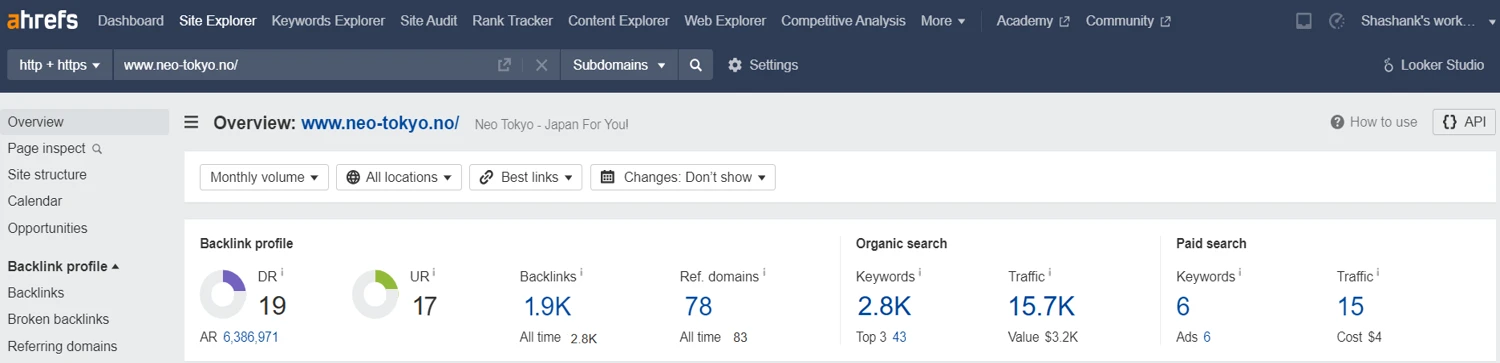Open the Looker Studio icon link
The height and width of the screenshot is (363, 1500).
point(1388,65)
